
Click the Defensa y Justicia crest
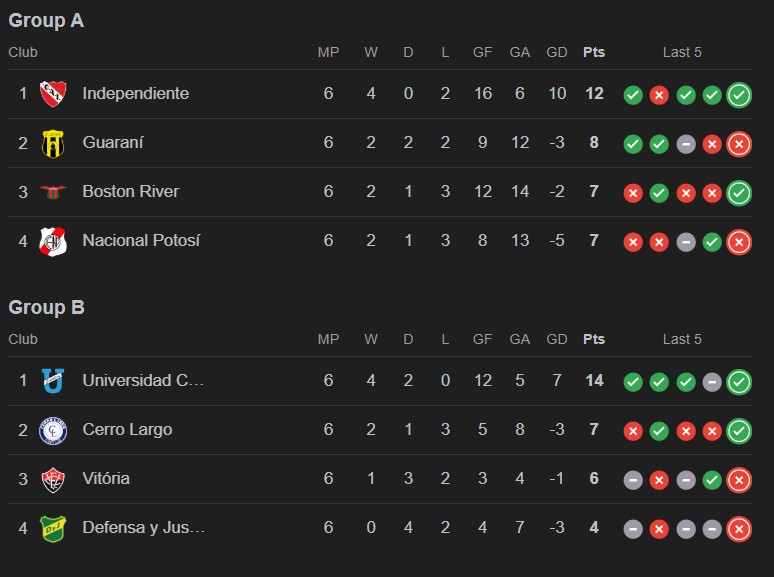52,528
